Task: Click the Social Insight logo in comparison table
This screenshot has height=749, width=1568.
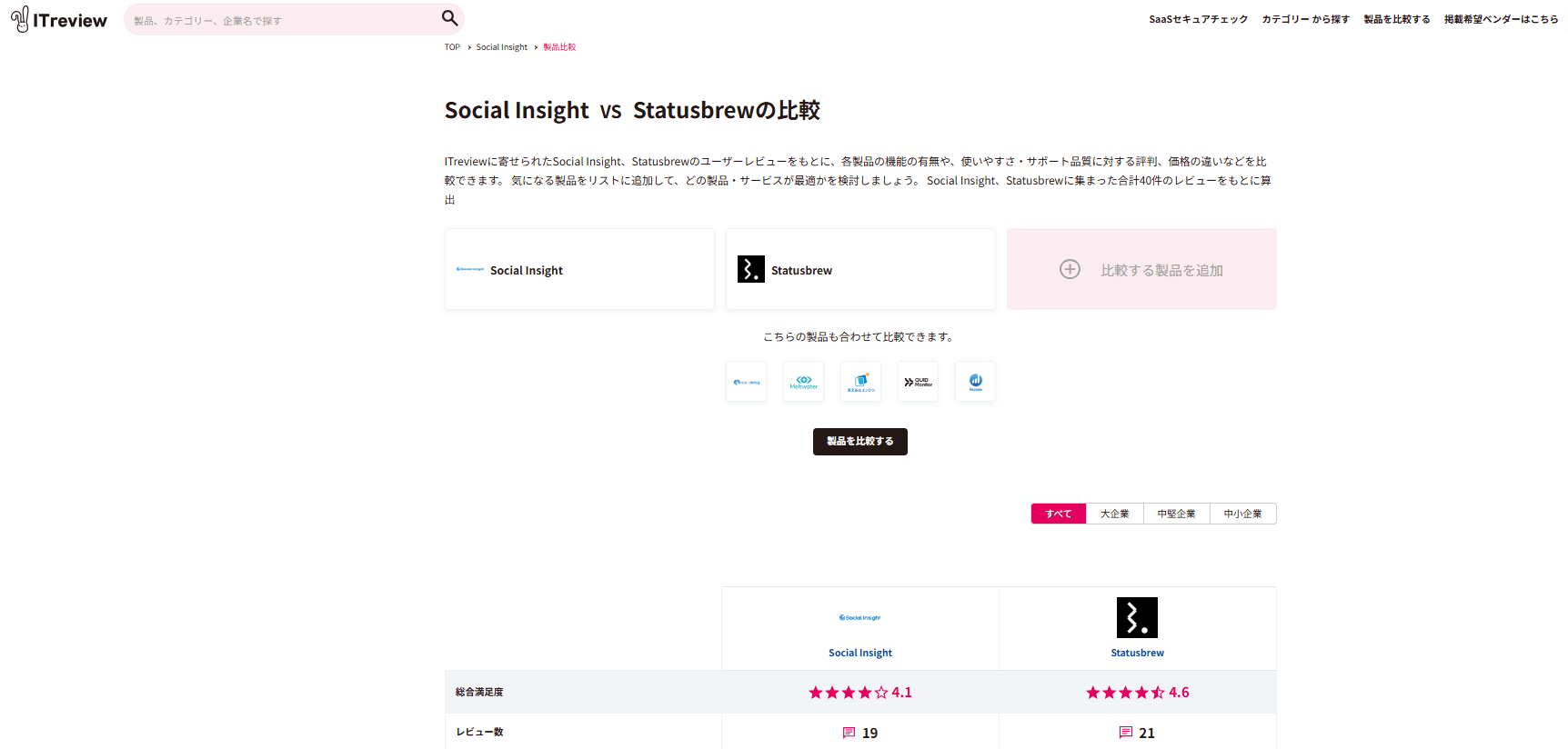Action: [x=859, y=618]
